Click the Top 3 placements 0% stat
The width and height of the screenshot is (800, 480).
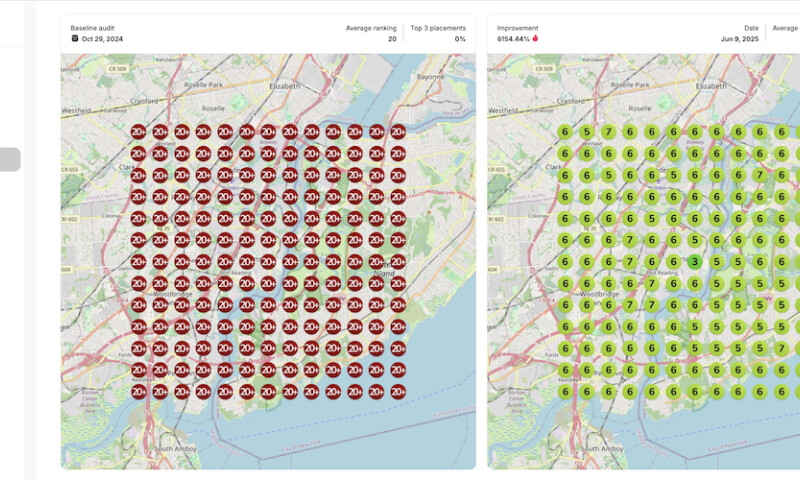(x=460, y=39)
